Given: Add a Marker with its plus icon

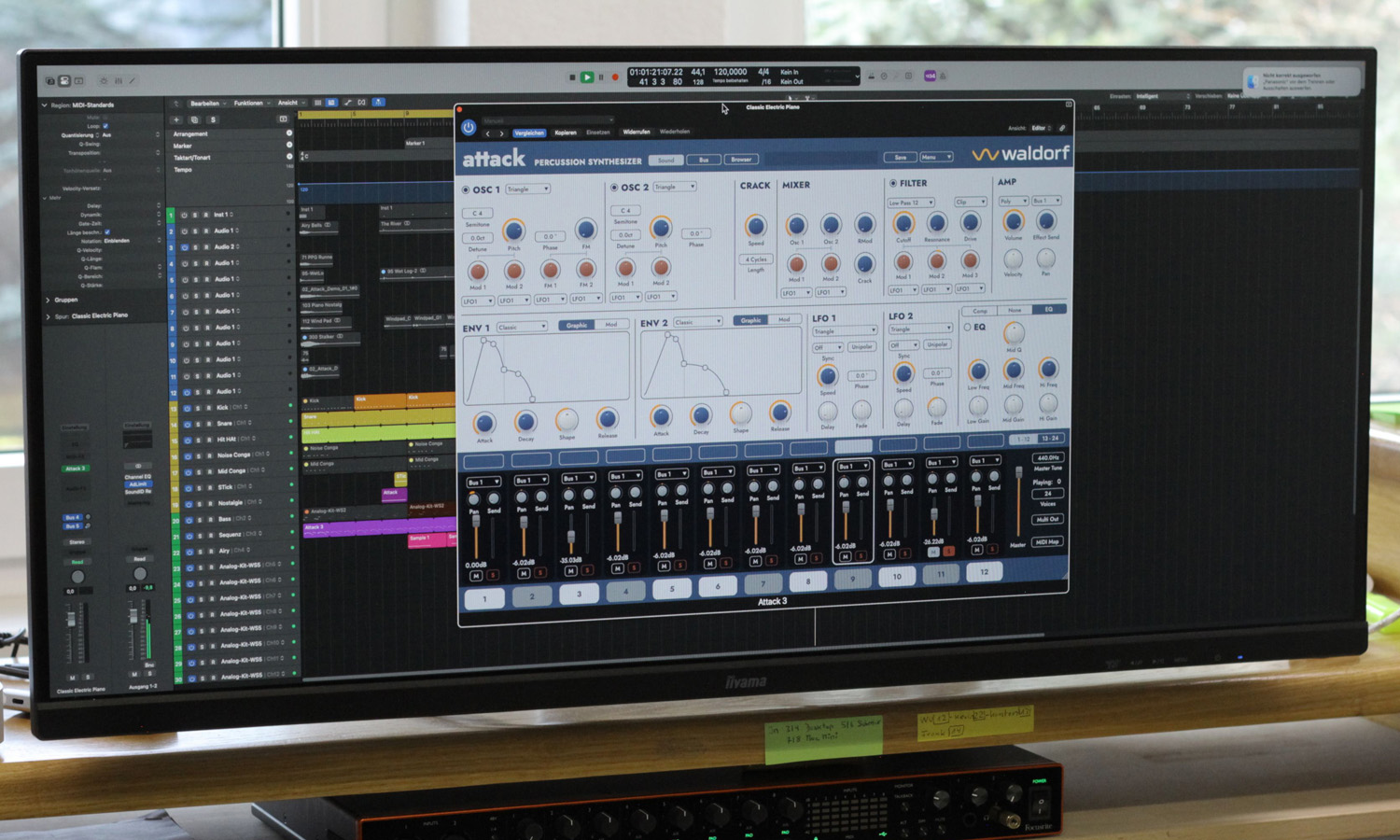Looking at the screenshot, I should pos(288,146).
